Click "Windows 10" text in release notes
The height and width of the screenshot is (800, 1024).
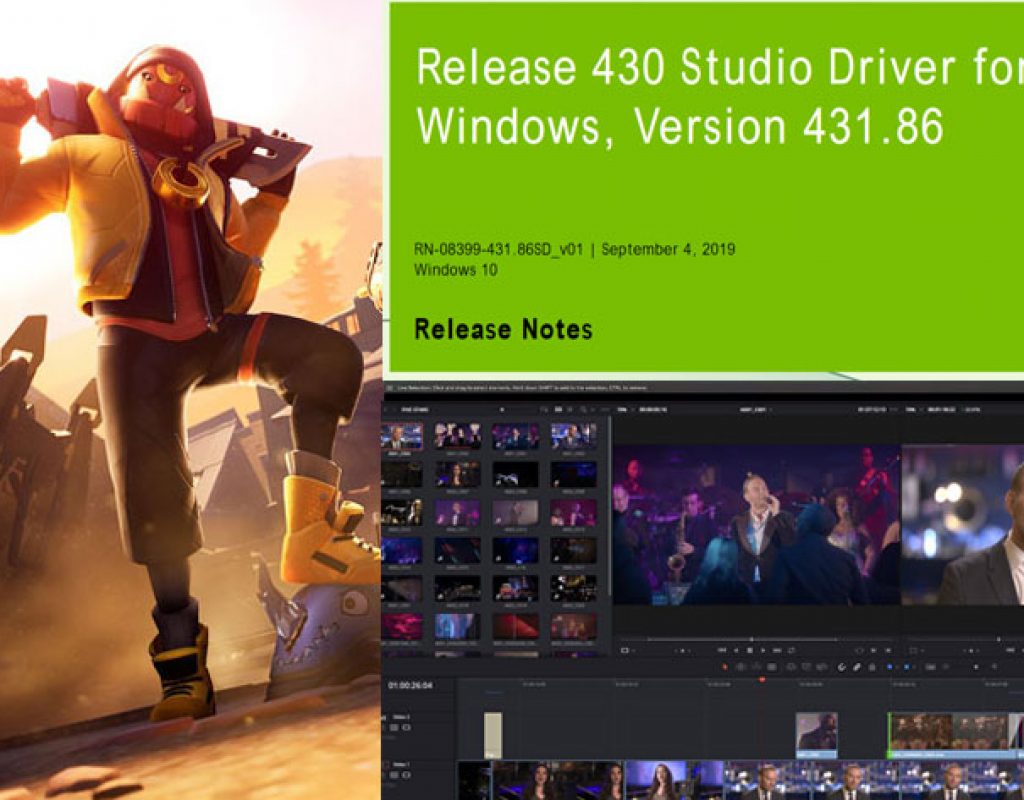pyautogui.click(x=456, y=270)
